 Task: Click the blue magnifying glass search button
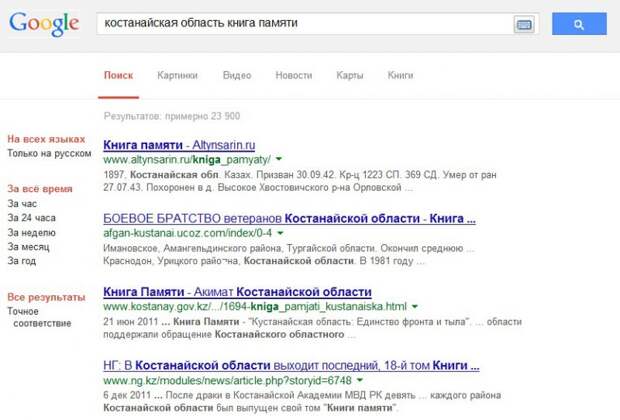(x=580, y=24)
